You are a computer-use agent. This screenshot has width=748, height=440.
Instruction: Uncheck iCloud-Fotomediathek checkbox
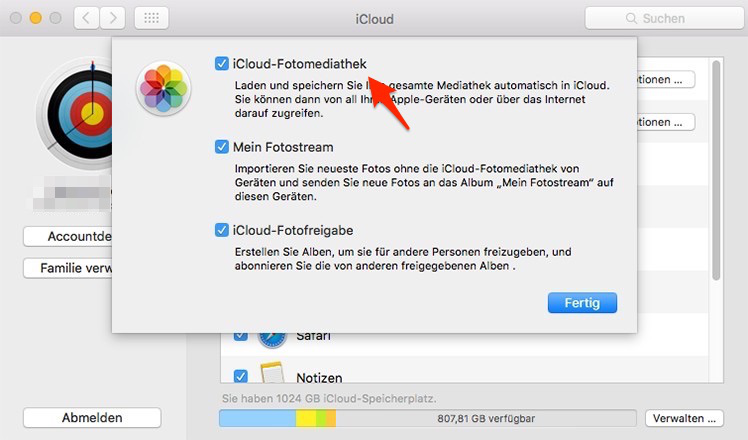point(222,63)
